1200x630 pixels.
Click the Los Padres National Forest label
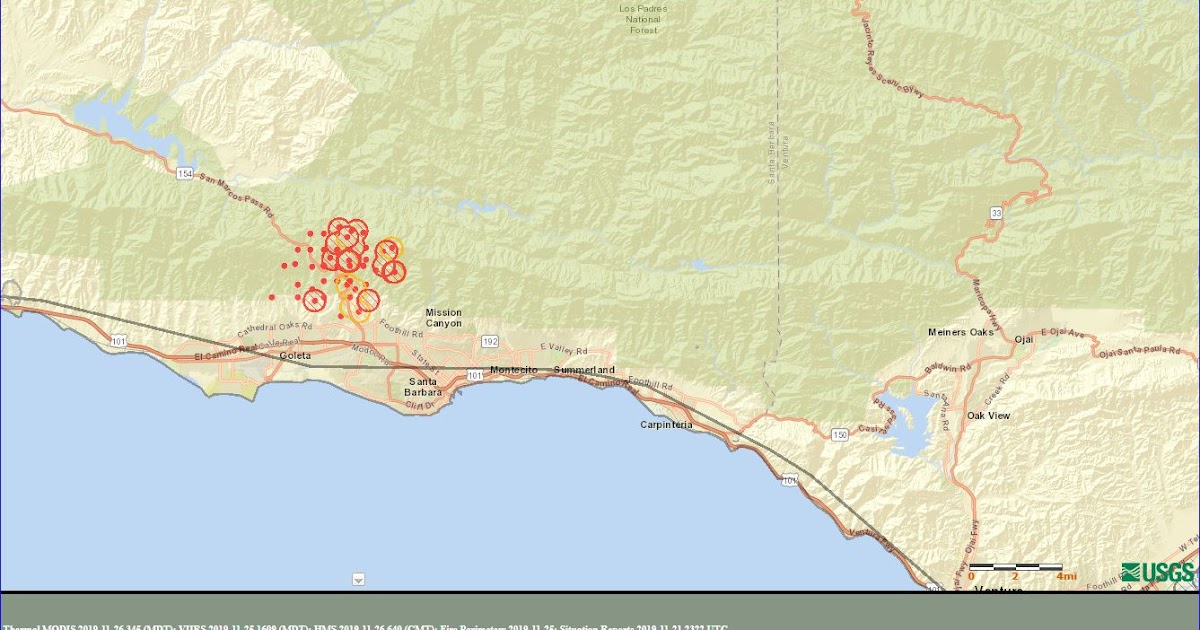tap(643, 20)
